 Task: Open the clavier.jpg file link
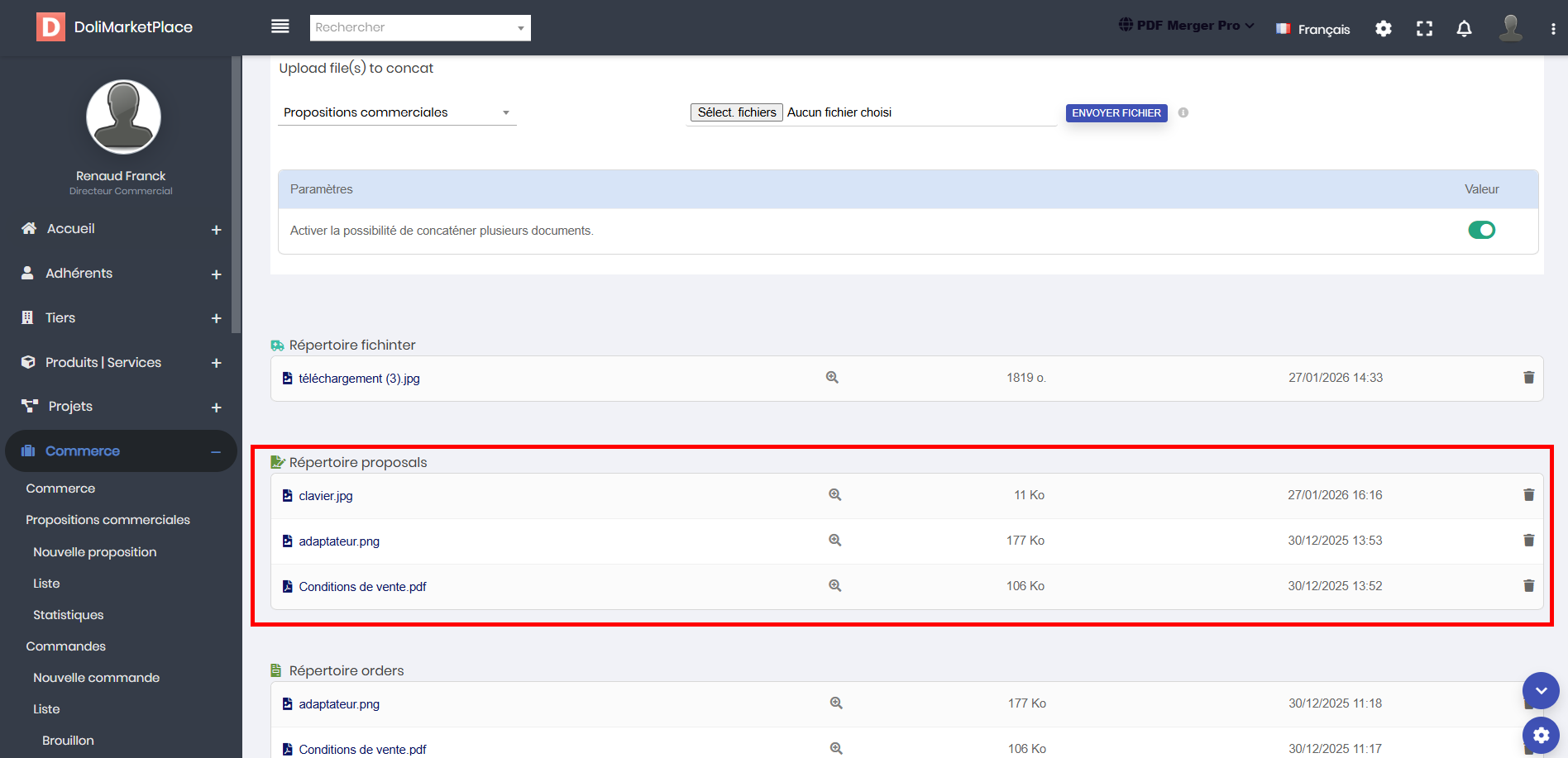[326, 496]
